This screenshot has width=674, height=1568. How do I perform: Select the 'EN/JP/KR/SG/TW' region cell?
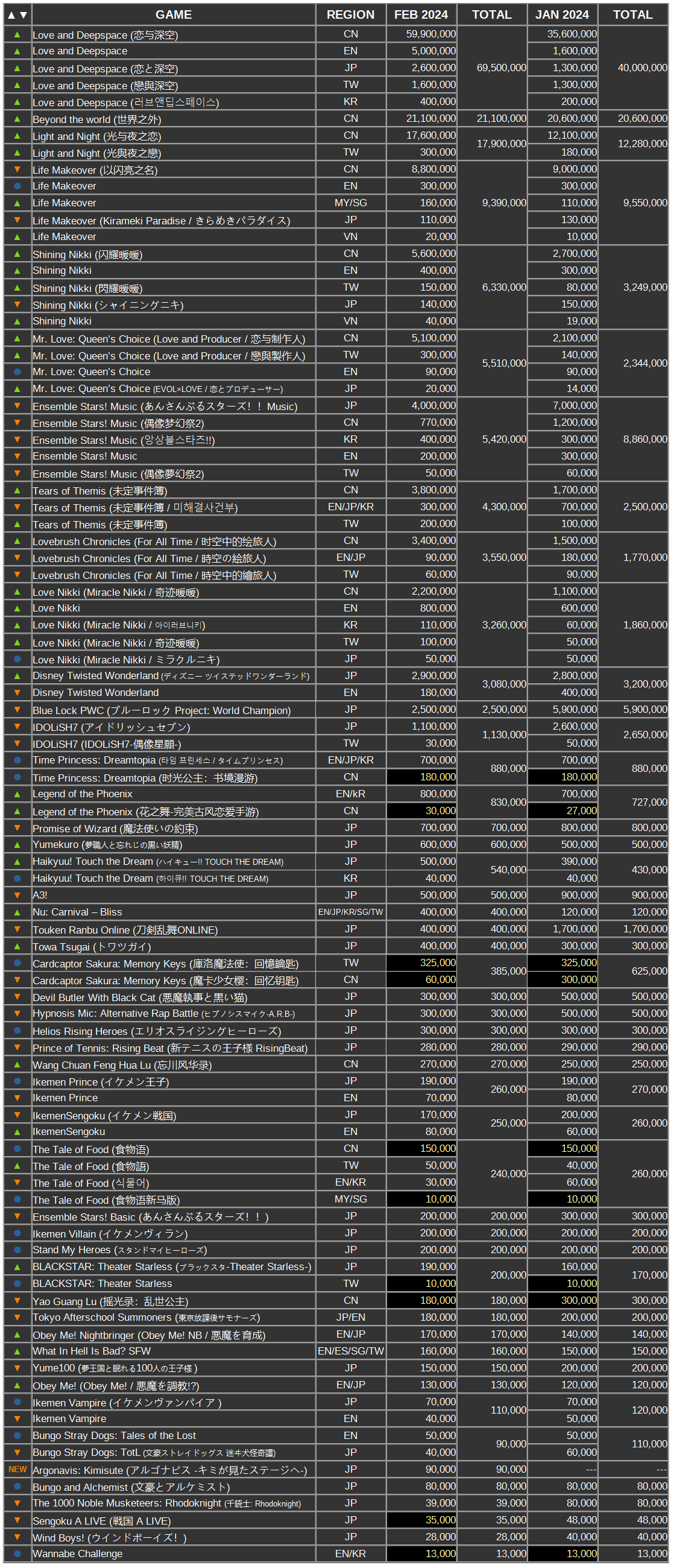[x=350, y=912]
